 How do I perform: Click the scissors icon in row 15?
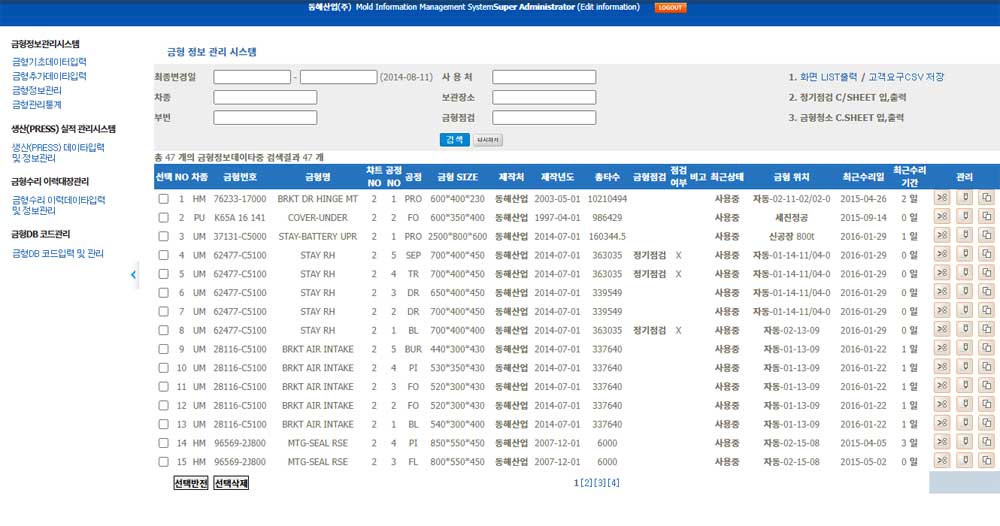[942, 461]
